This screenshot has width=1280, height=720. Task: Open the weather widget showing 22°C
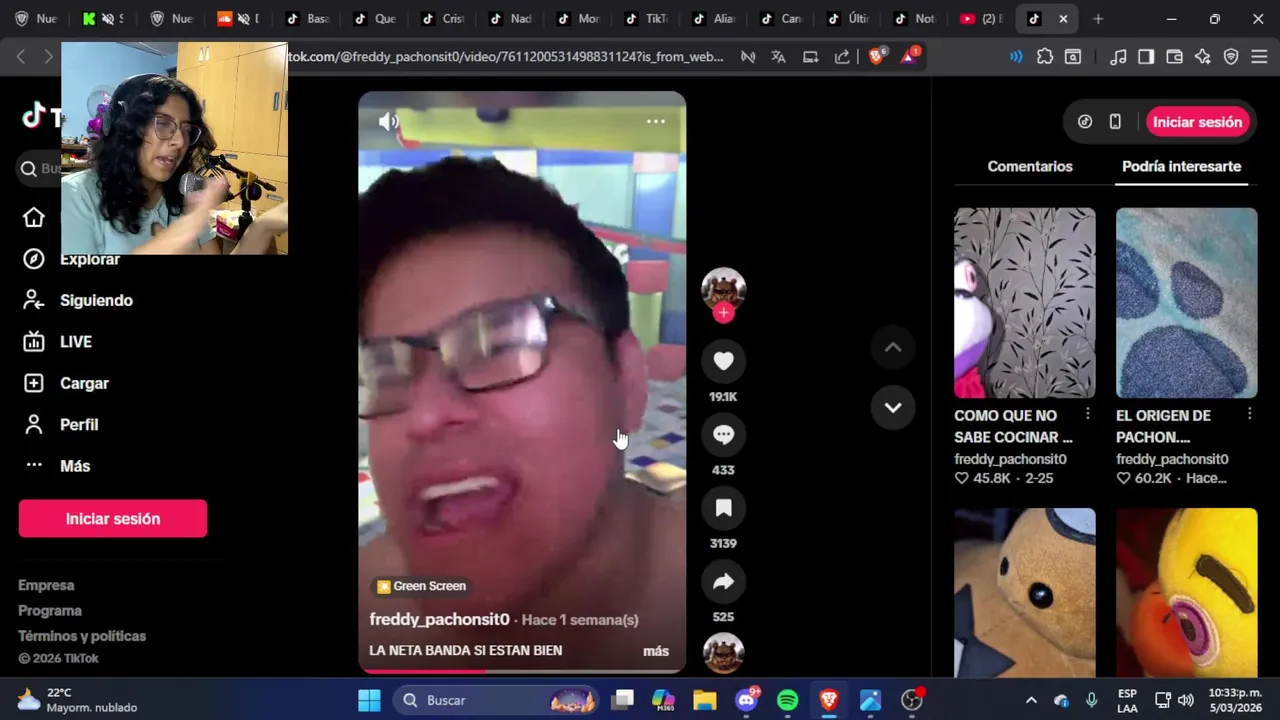coord(78,700)
